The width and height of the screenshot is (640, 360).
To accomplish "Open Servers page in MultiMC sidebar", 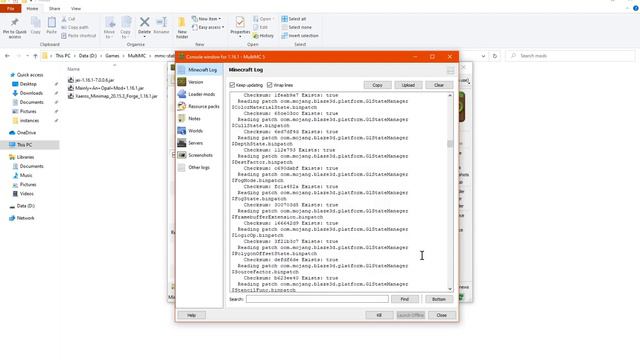I will point(200,143).
